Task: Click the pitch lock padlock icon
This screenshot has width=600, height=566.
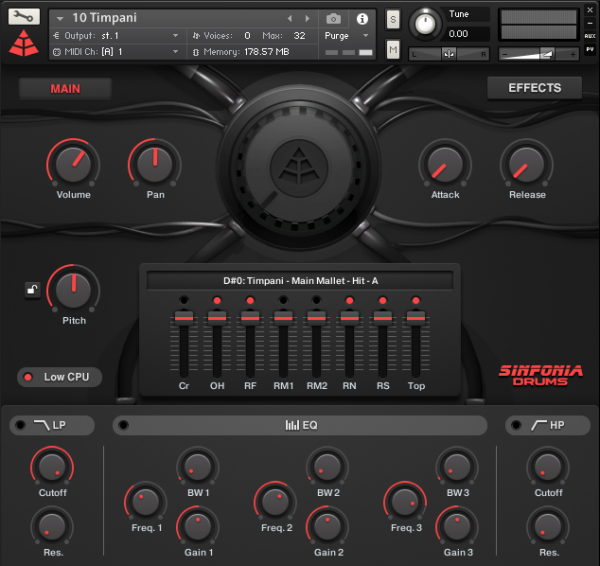Action: (32, 291)
